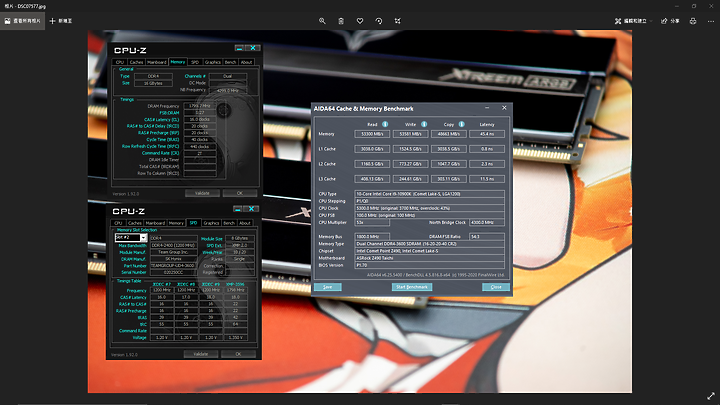Open Graphics tab in upper CPU-Z window
The height and width of the screenshot is (405, 720).
pos(213,62)
